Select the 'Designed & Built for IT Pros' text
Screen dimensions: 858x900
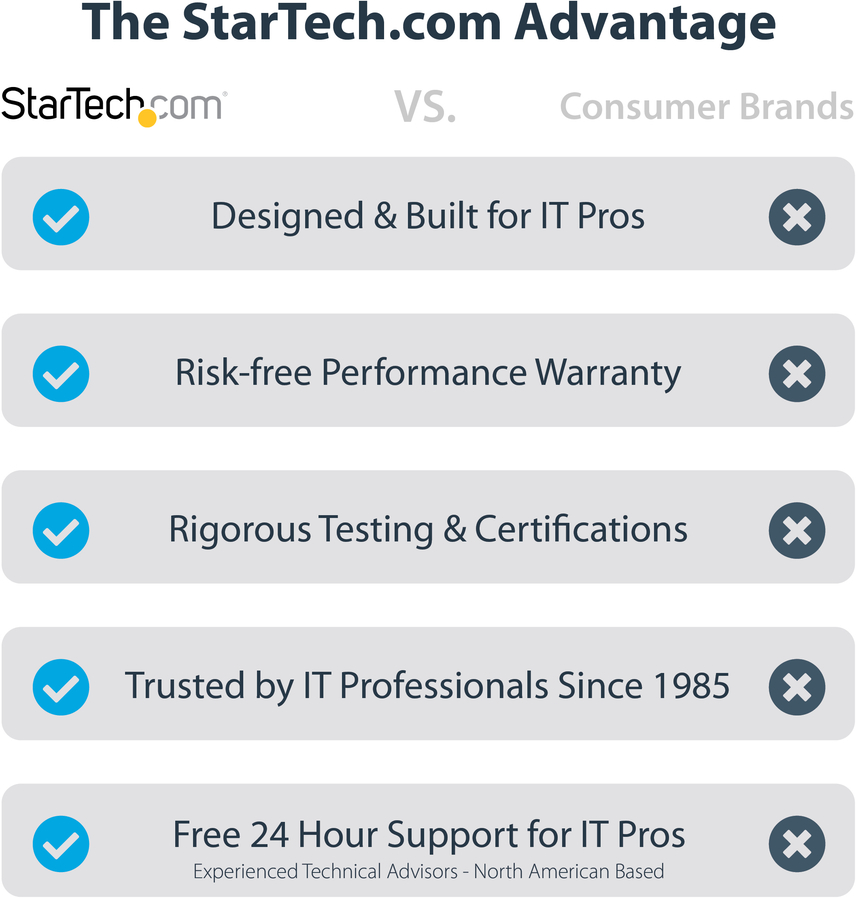pyautogui.click(x=428, y=216)
